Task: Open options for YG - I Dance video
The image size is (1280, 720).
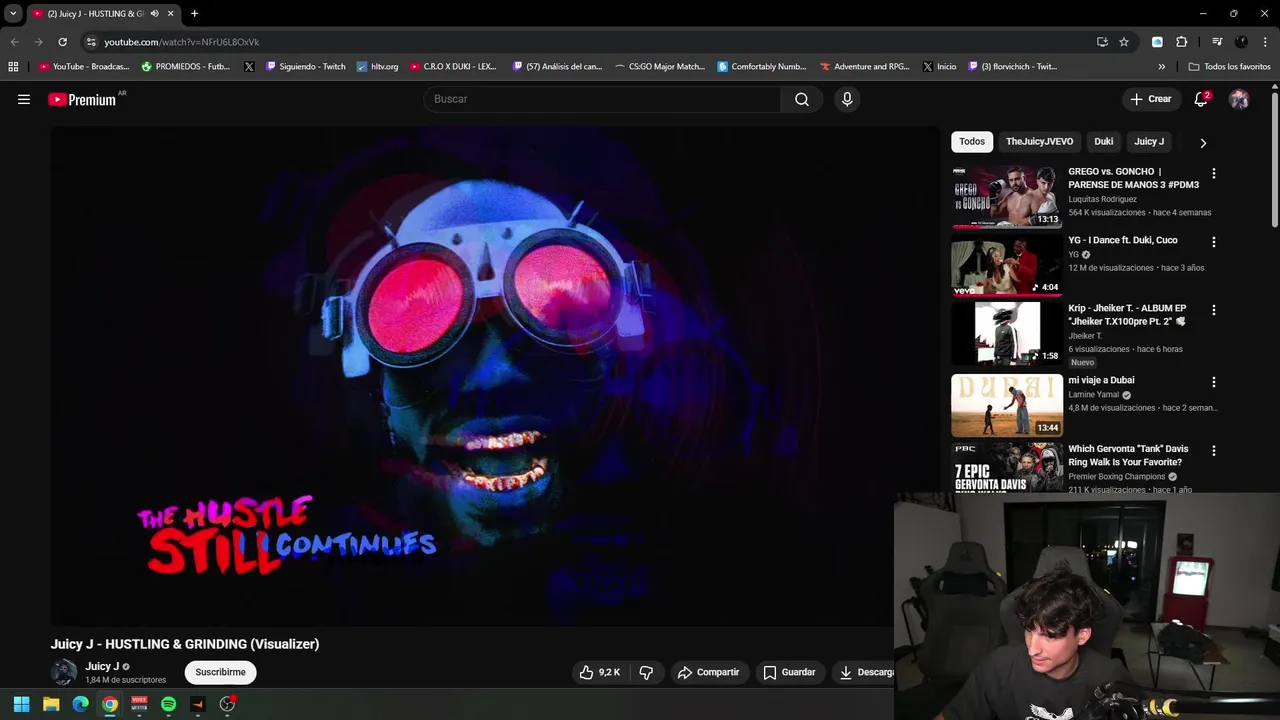Action: 1214,242
